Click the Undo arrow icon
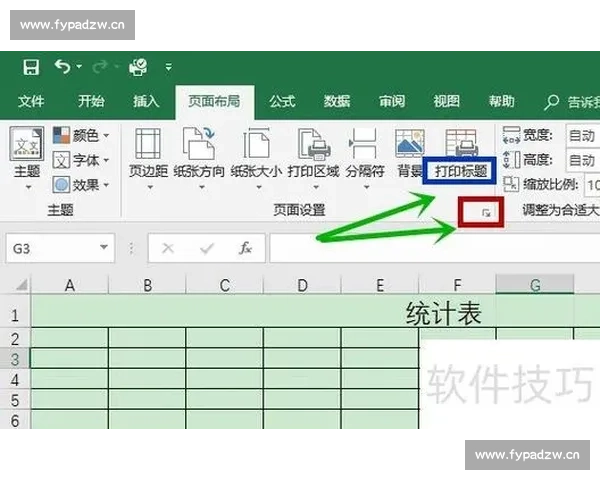 click(62, 67)
